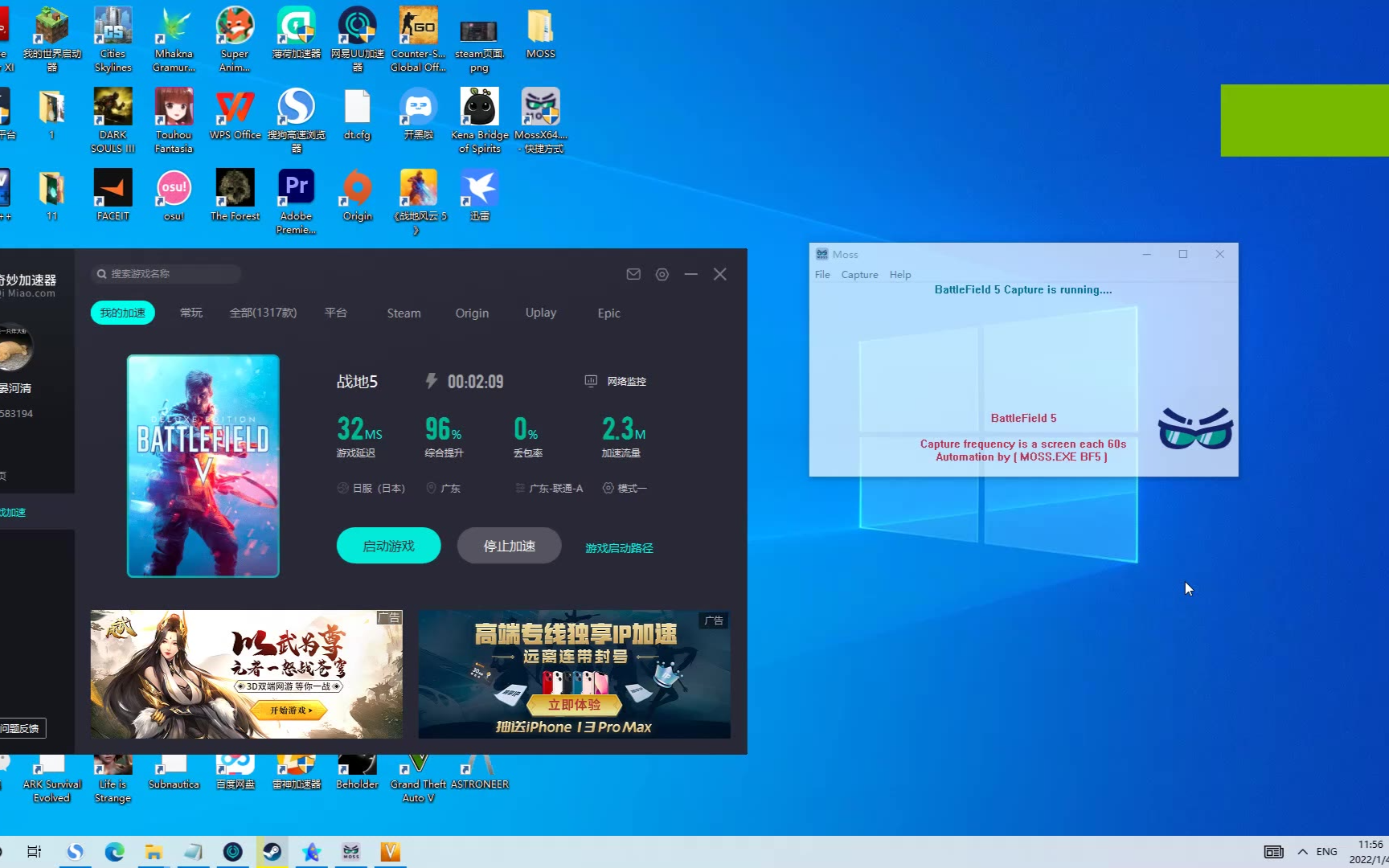Open the Mhakna Gramura desktop shortcut
Image resolution: width=1389 pixels, height=868 pixels.
click(174, 39)
